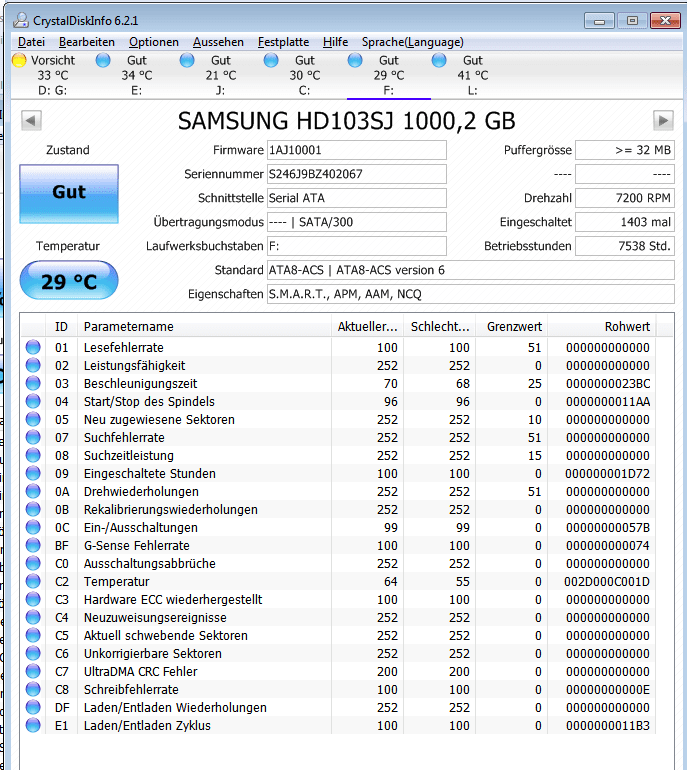Image resolution: width=695 pixels, height=770 pixels.
Task: Click status icon of Neuzuweisungsereignisse row
Action: click(x=33, y=617)
